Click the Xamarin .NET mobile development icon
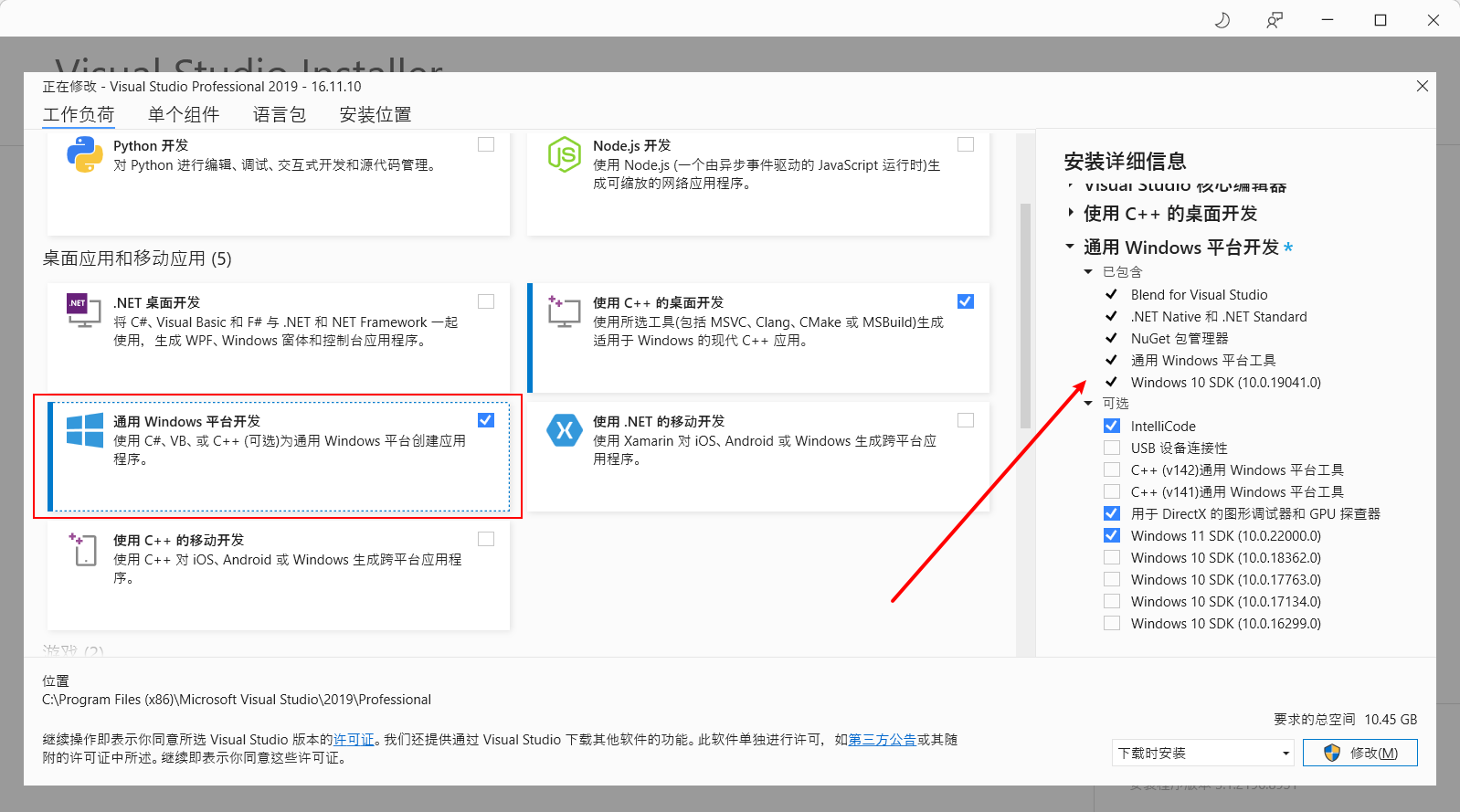Screen dimensions: 1460x812 (565, 429)
